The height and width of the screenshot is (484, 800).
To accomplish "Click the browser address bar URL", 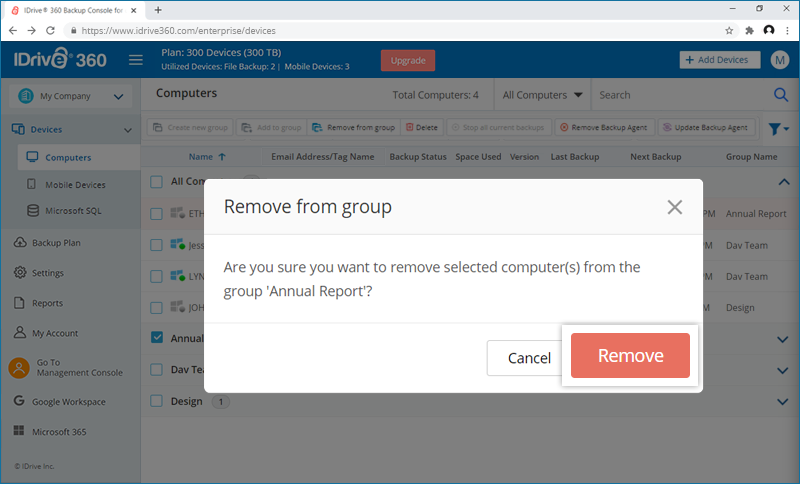I will (x=179, y=31).
